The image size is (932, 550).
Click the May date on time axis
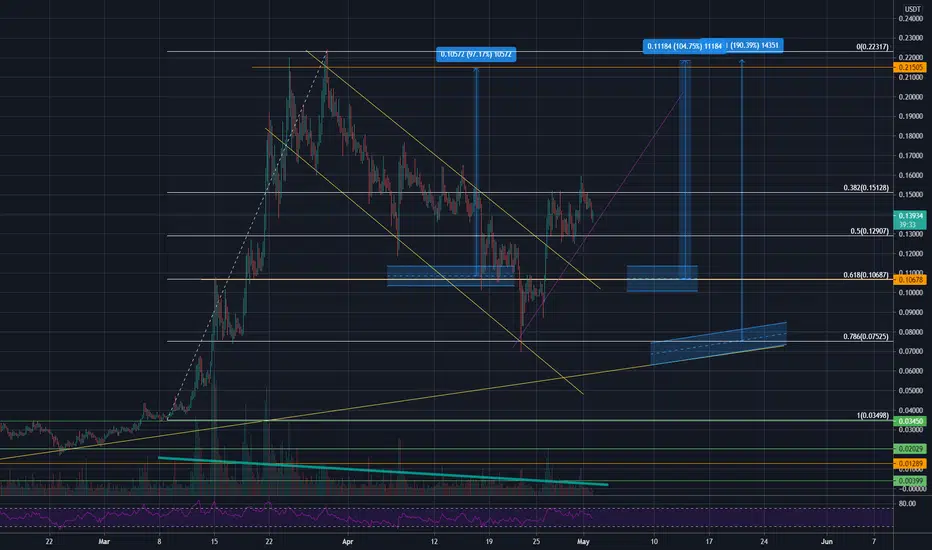tap(583, 542)
